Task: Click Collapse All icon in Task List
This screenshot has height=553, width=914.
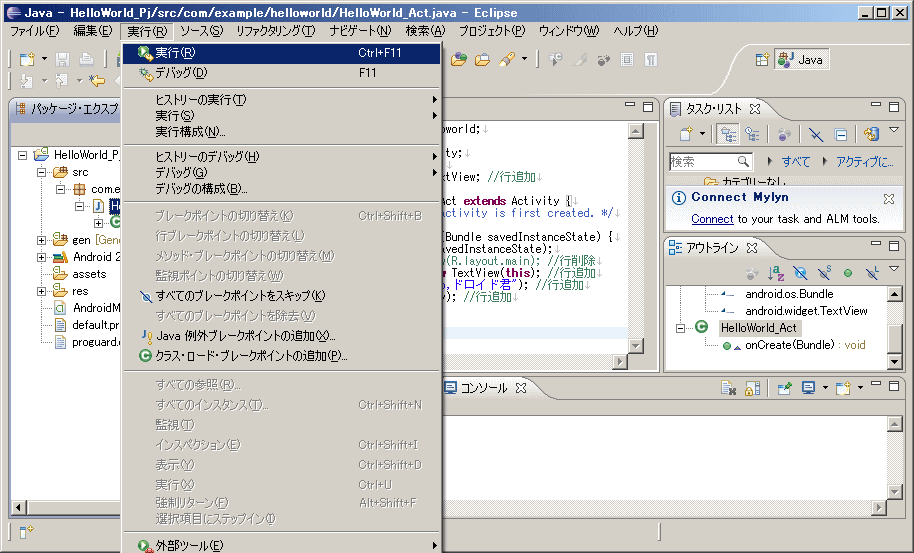Action: (x=841, y=135)
